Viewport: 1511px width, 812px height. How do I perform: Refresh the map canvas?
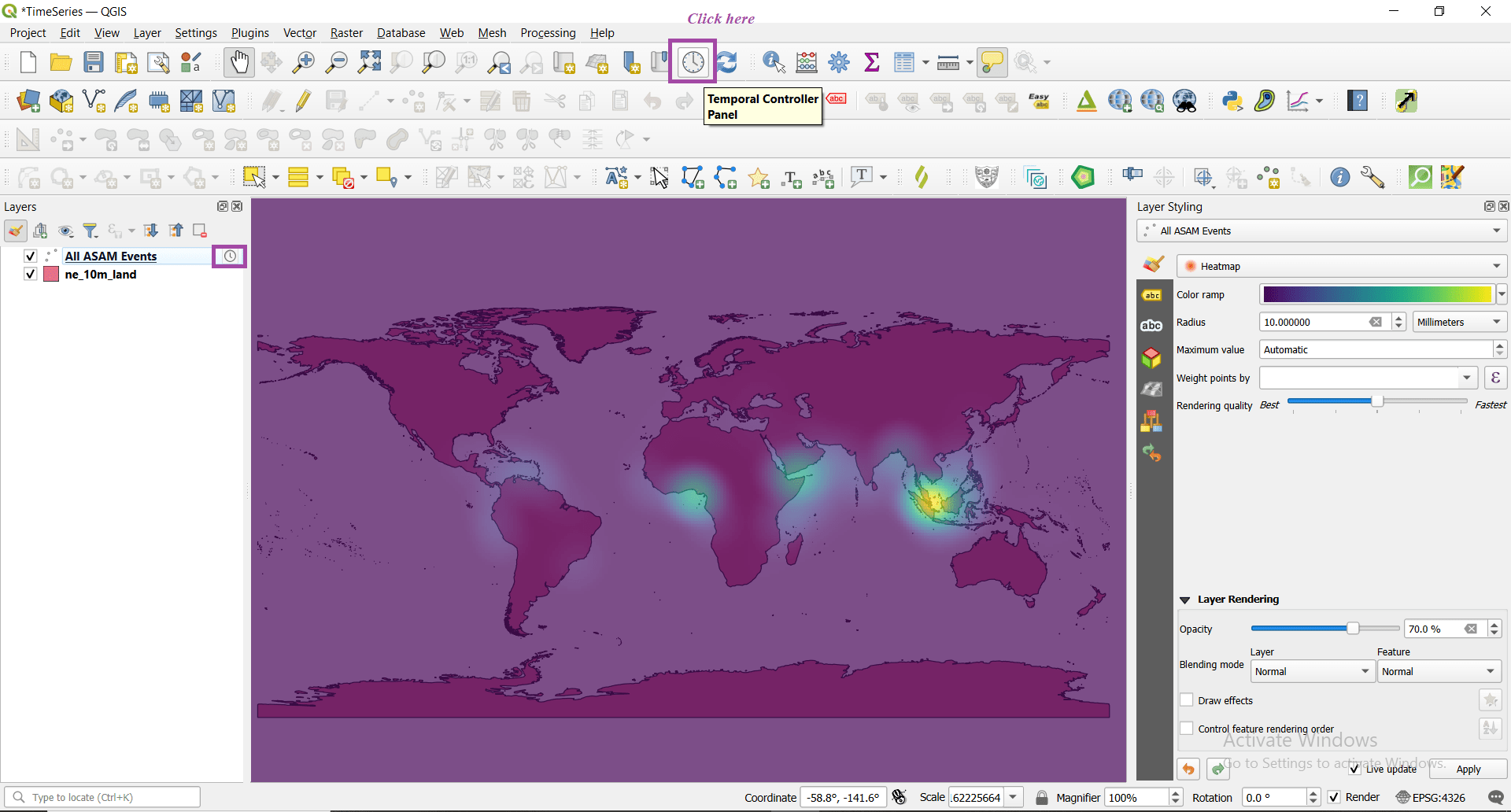tap(726, 62)
